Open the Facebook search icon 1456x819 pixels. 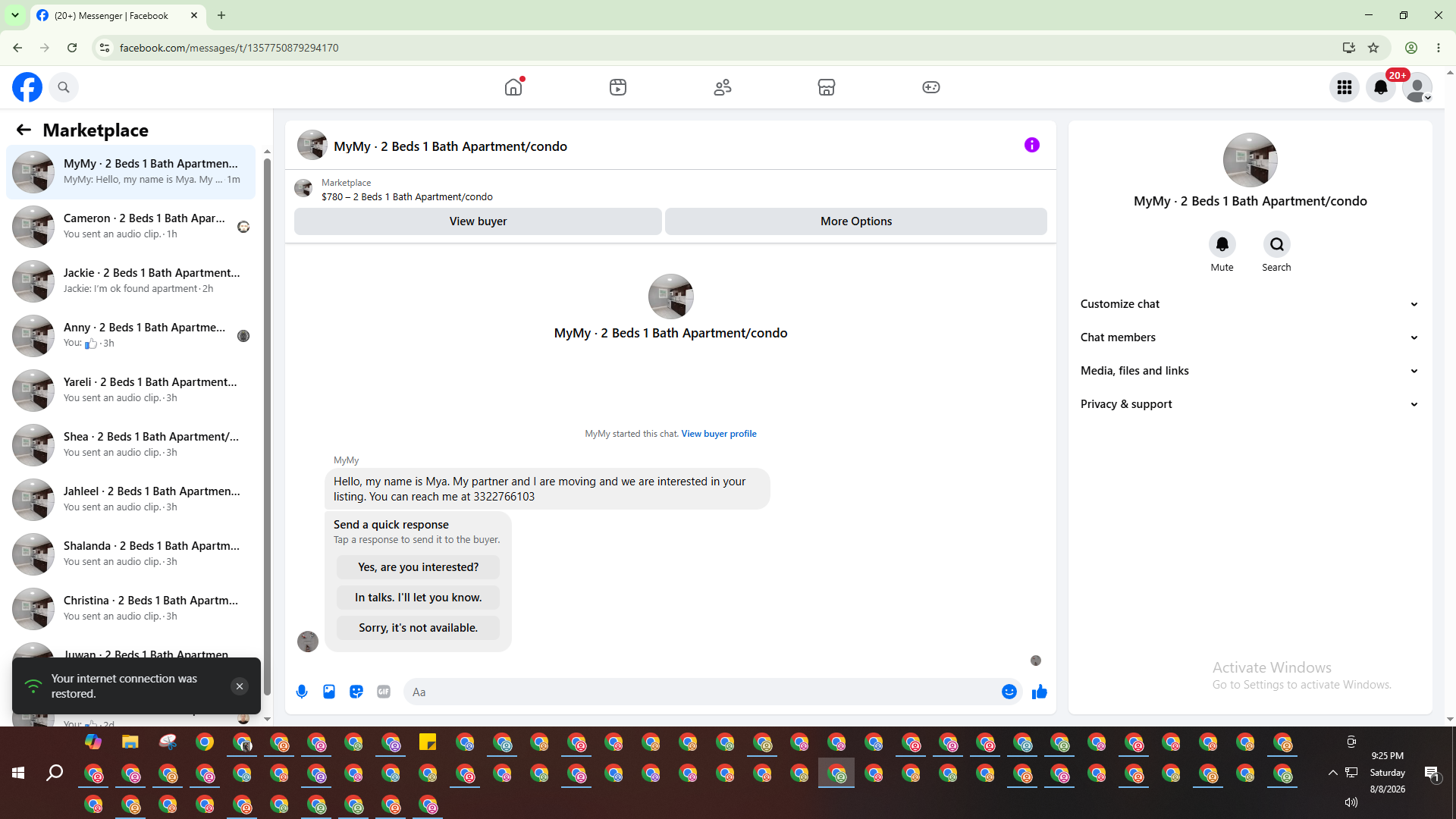[64, 87]
